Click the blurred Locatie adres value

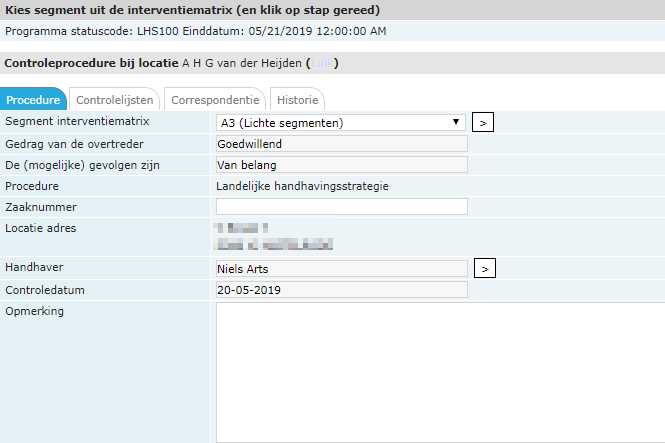click(273, 236)
